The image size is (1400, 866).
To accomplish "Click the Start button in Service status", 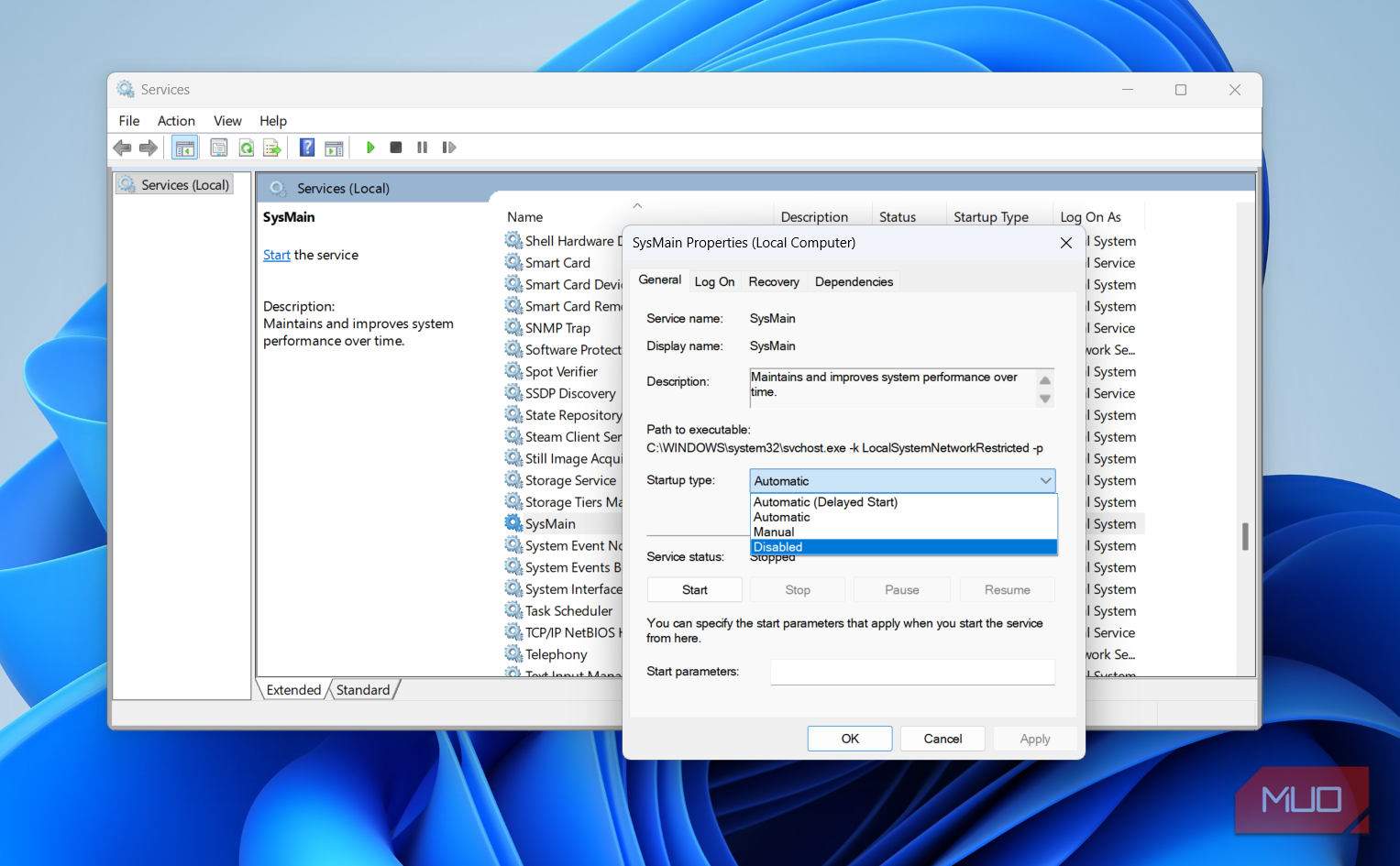I will pyautogui.click(x=694, y=590).
